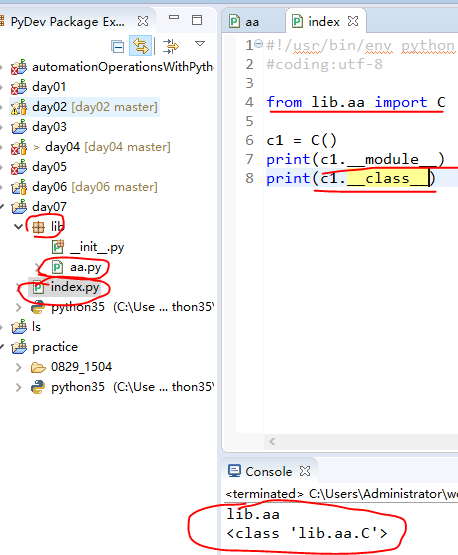Click the __init__.py file icon
Screen dimensions: 458x555
[x=58, y=247]
